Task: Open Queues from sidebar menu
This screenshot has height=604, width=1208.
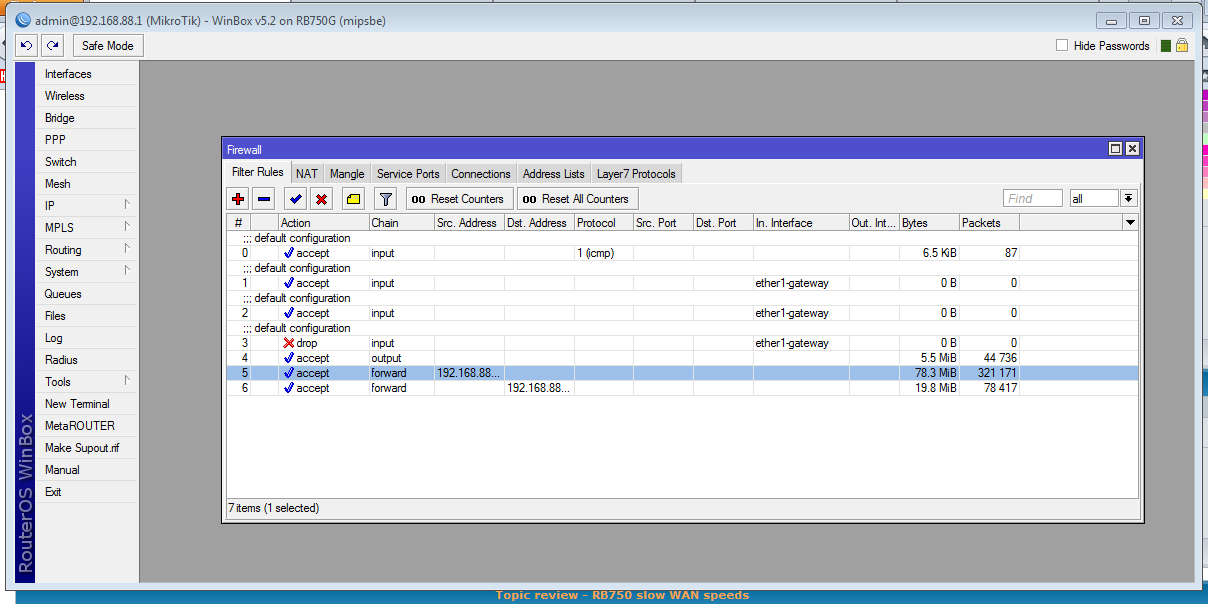Action: point(88,293)
